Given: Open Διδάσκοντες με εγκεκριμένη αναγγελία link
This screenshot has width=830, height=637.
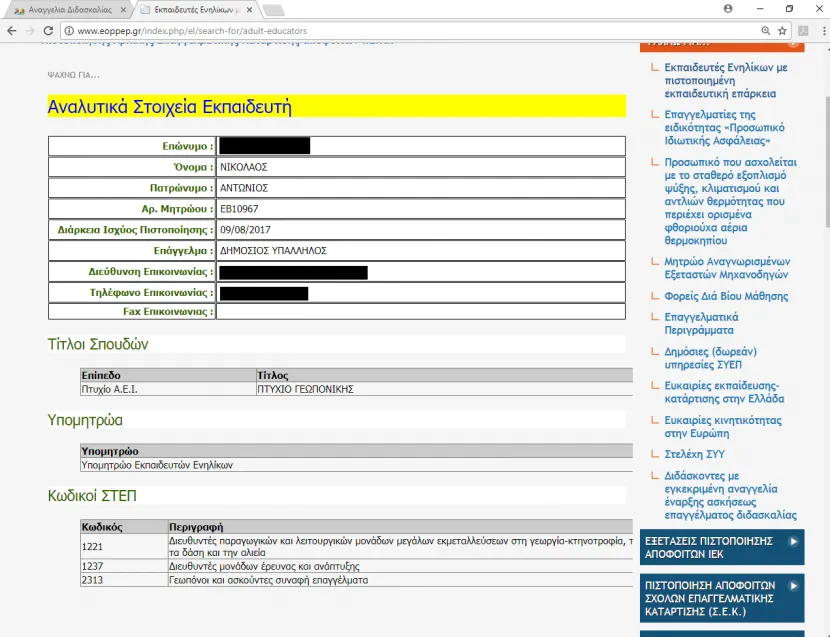Looking at the screenshot, I should pos(730,495).
